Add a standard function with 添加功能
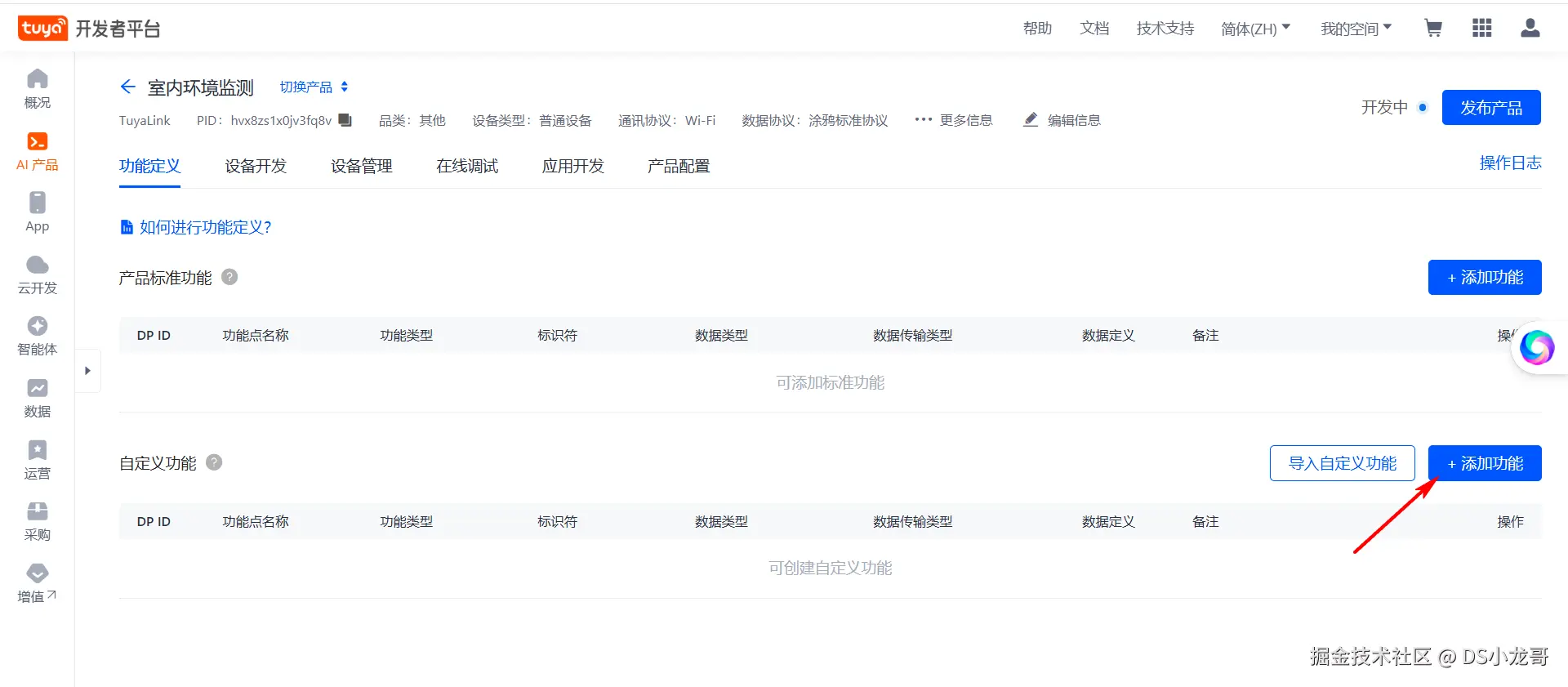Image resolution: width=1568 pixels, height=687 pixels. (1485, 278)
